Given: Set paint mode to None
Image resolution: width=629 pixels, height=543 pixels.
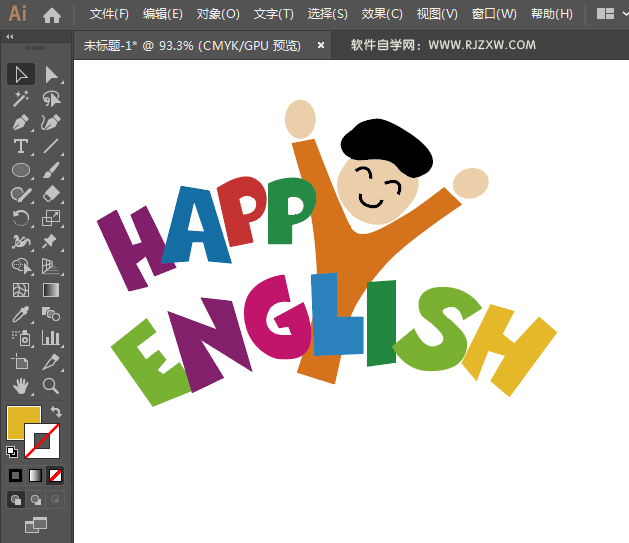Looking at the screenshot, I should (x=57, y=475).
